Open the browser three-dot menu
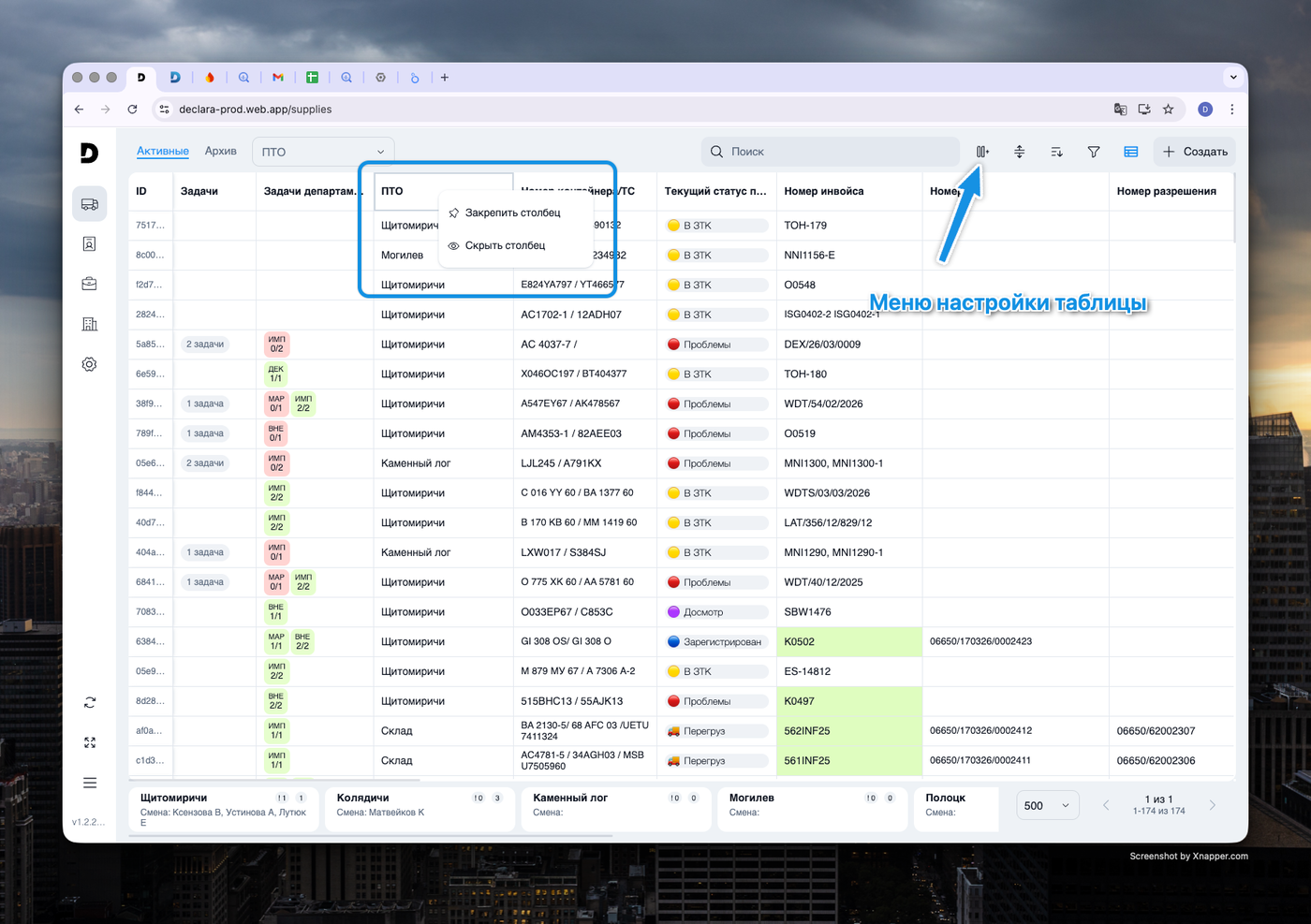 tap(1231, 110)
